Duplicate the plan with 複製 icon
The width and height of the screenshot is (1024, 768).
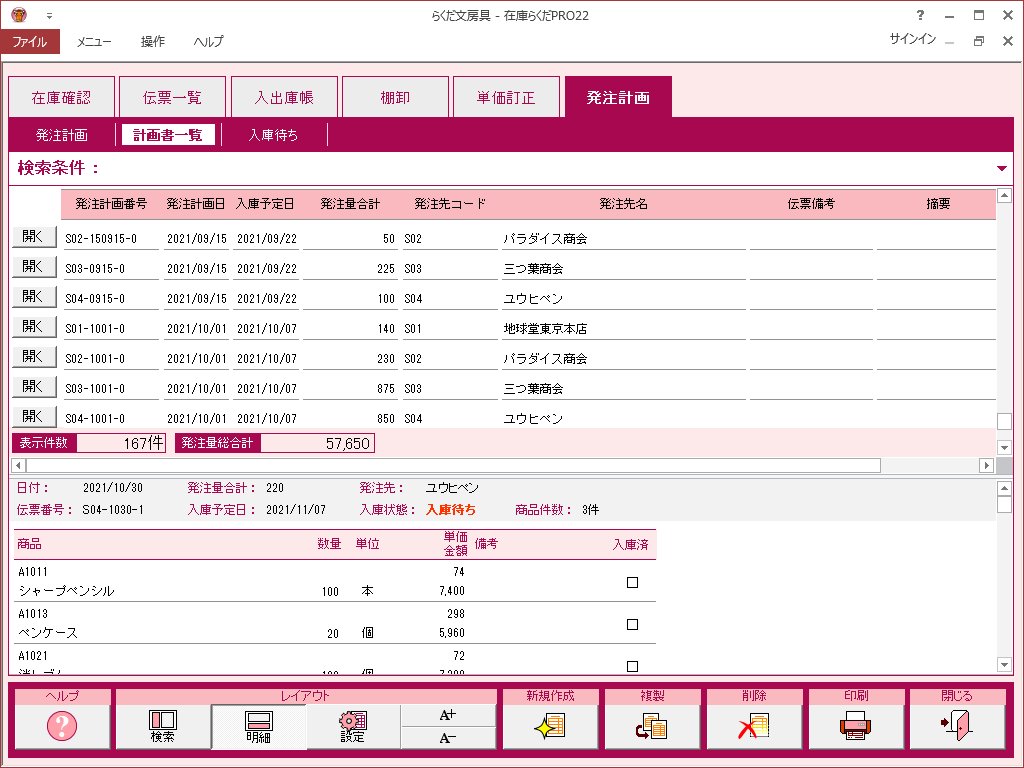click(x=652, y=726)
